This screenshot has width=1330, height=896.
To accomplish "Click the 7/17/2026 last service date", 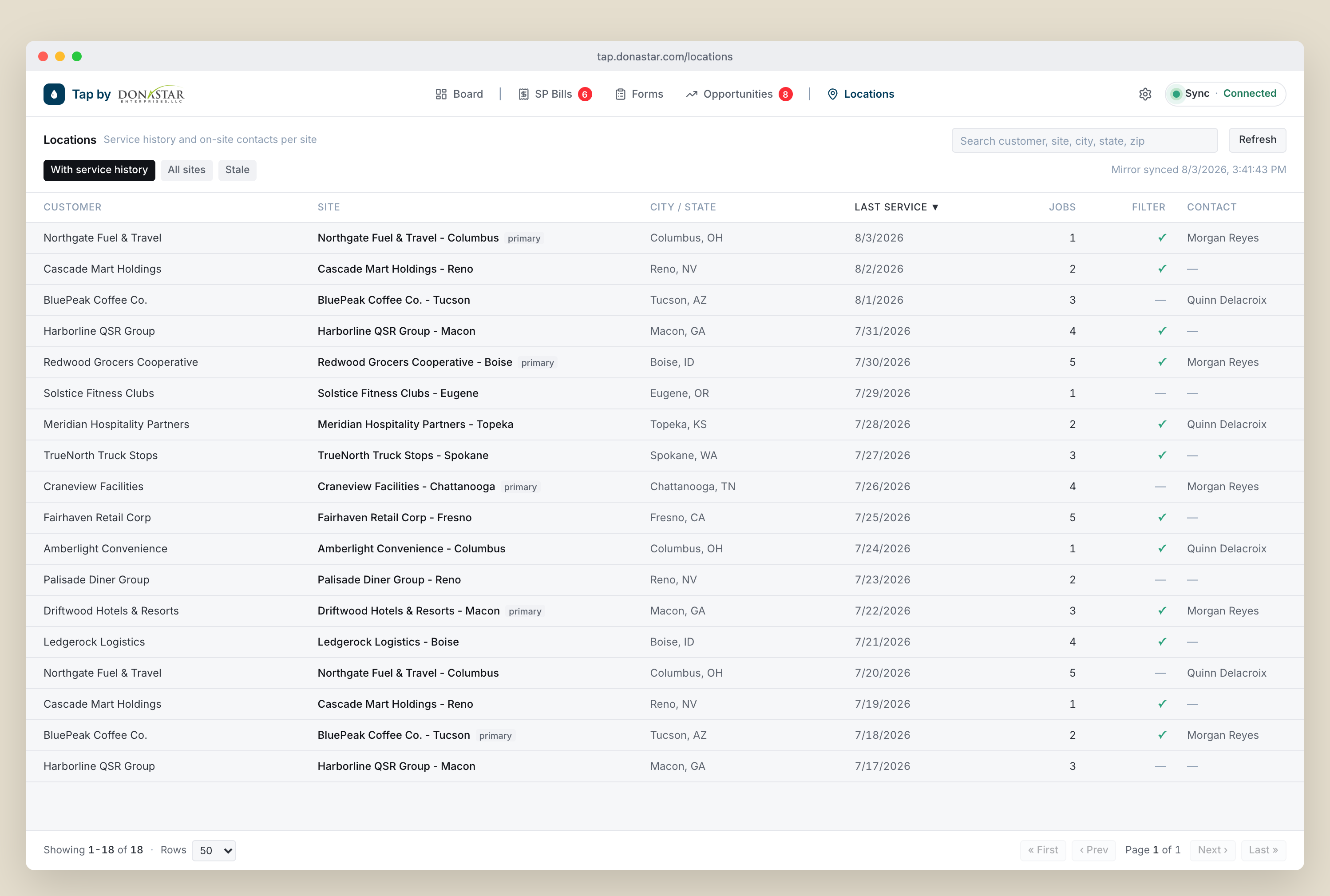I will click(882, 766).
